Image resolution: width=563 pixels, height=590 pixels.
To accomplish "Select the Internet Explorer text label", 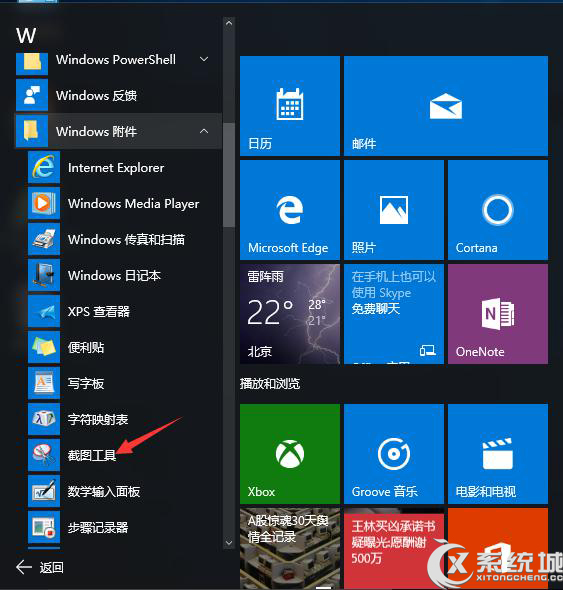I will pos(116,167).
